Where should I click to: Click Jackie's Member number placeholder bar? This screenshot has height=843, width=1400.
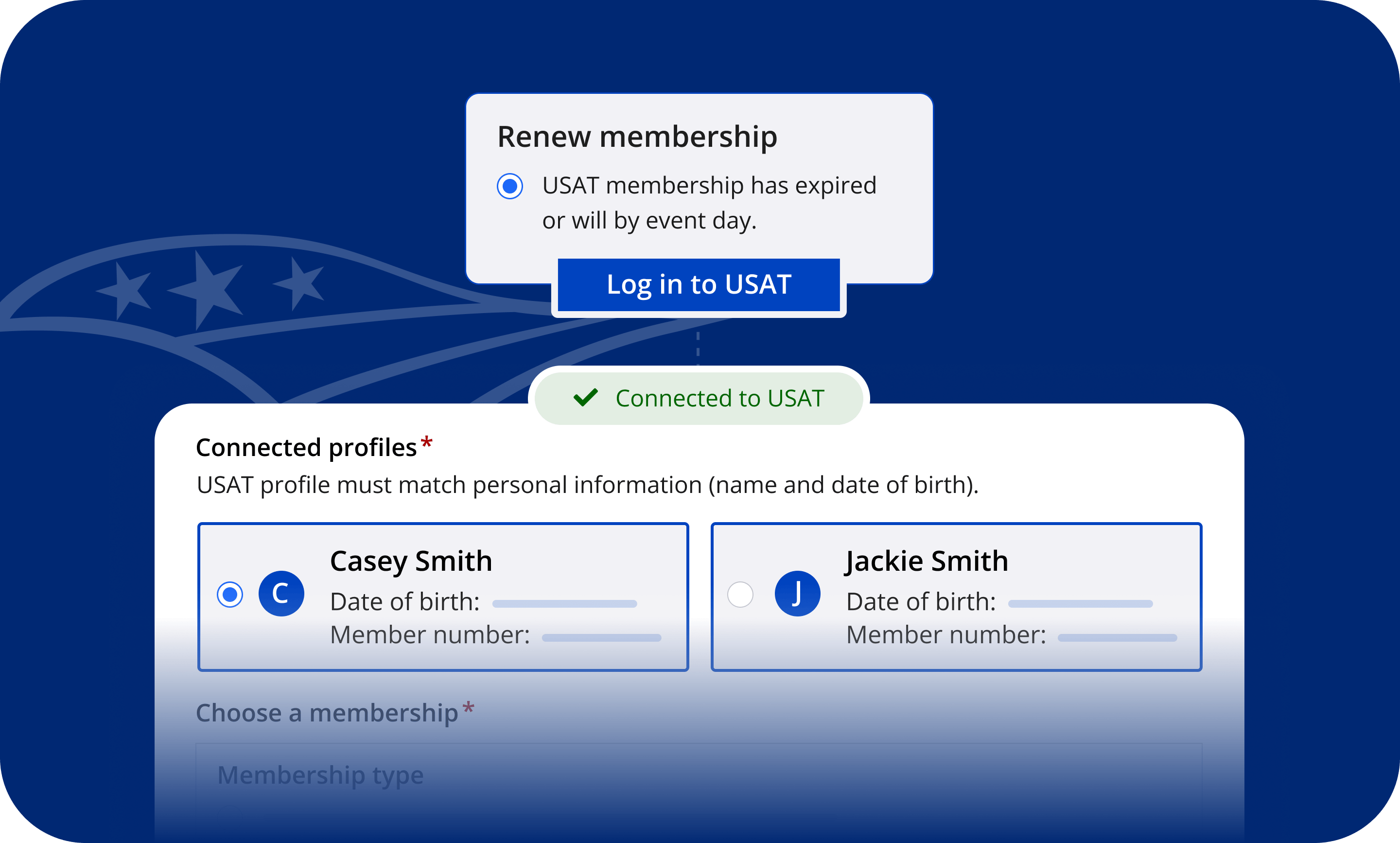pyautogui.click(x=1117, y=638)
